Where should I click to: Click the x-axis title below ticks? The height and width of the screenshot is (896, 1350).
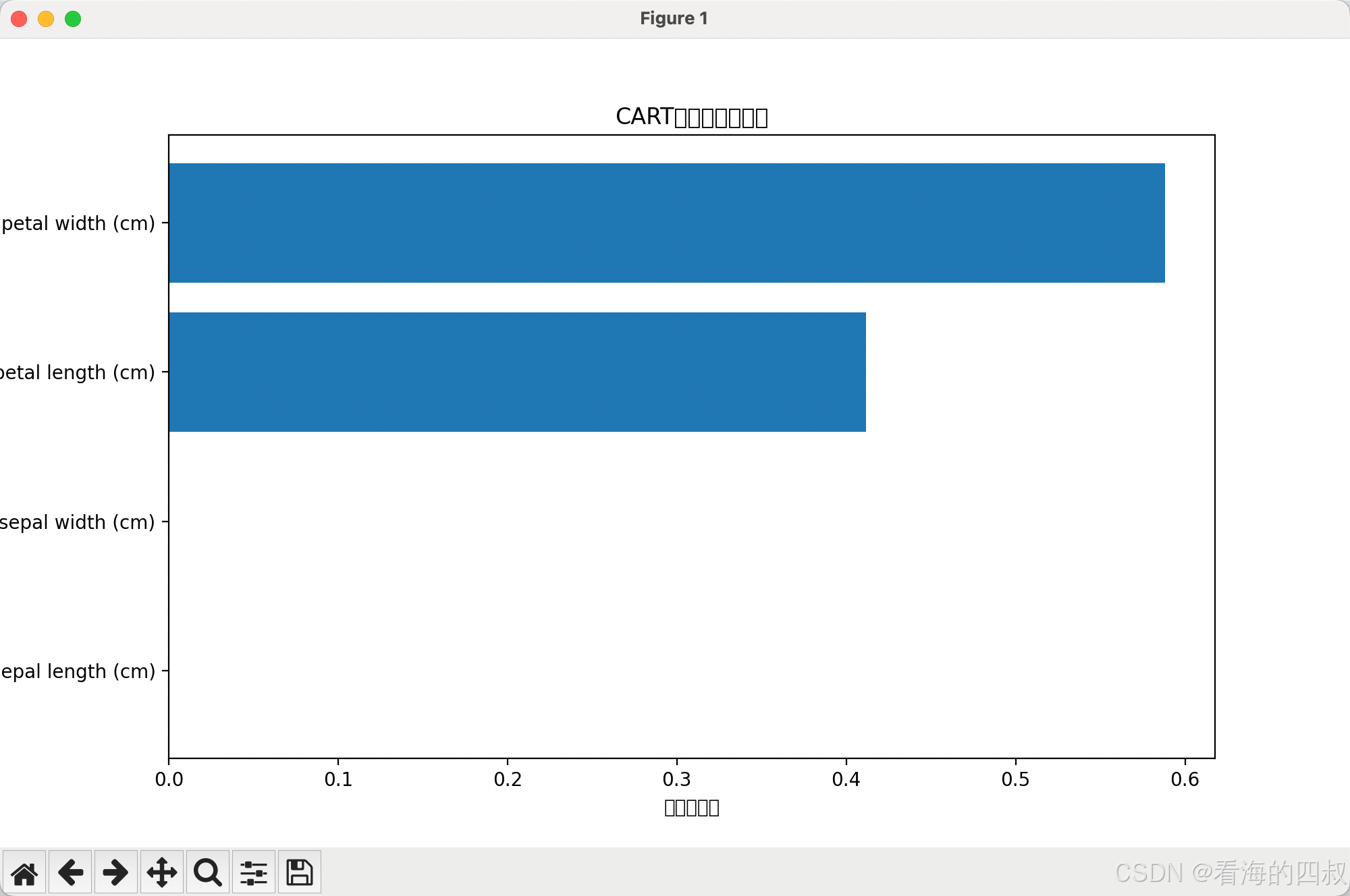691,808
